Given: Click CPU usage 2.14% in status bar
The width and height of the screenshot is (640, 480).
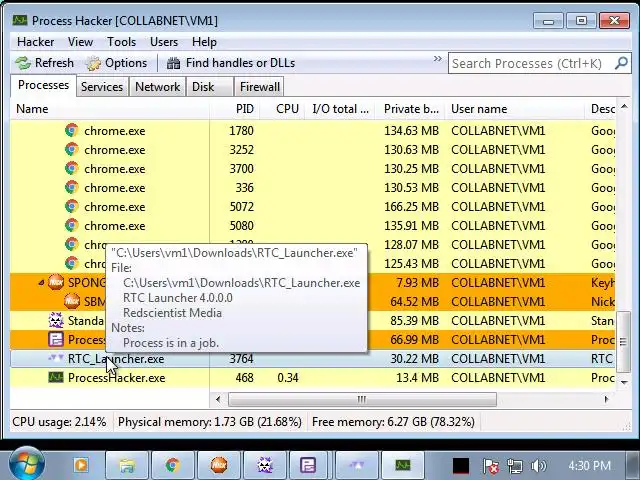Looking at the screenshot, I should coord(59,422).
